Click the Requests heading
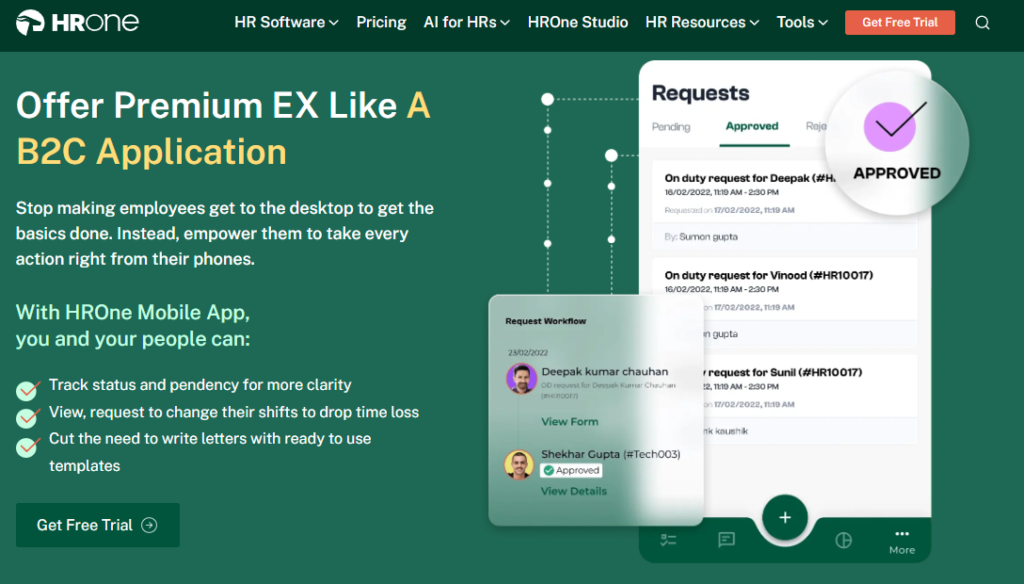 (701, 93)
